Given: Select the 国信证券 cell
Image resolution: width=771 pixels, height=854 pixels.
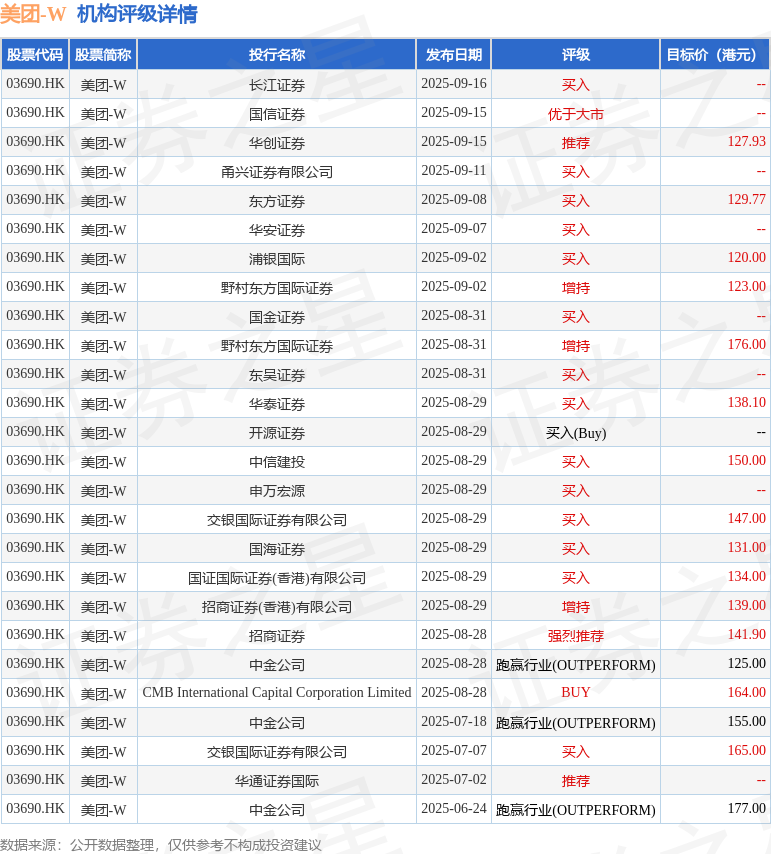Looking at the screenshot, I should point(277,113).
